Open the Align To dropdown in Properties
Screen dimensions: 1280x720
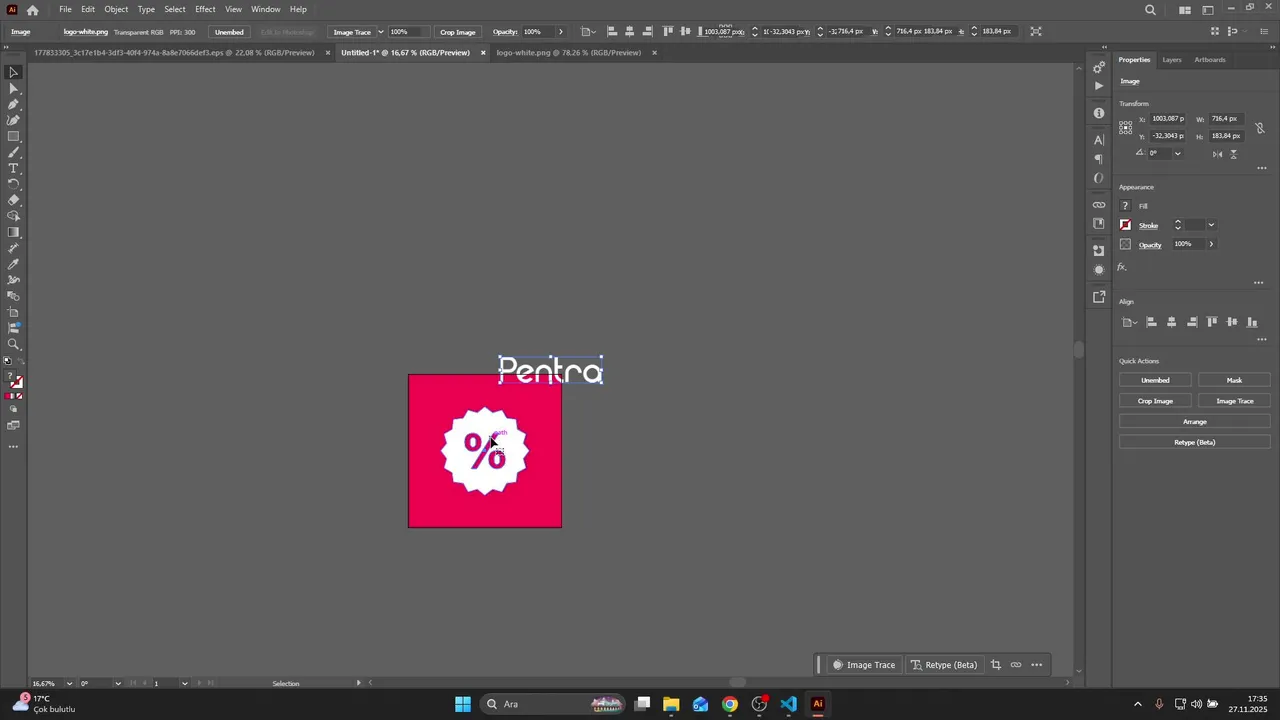1130,322
